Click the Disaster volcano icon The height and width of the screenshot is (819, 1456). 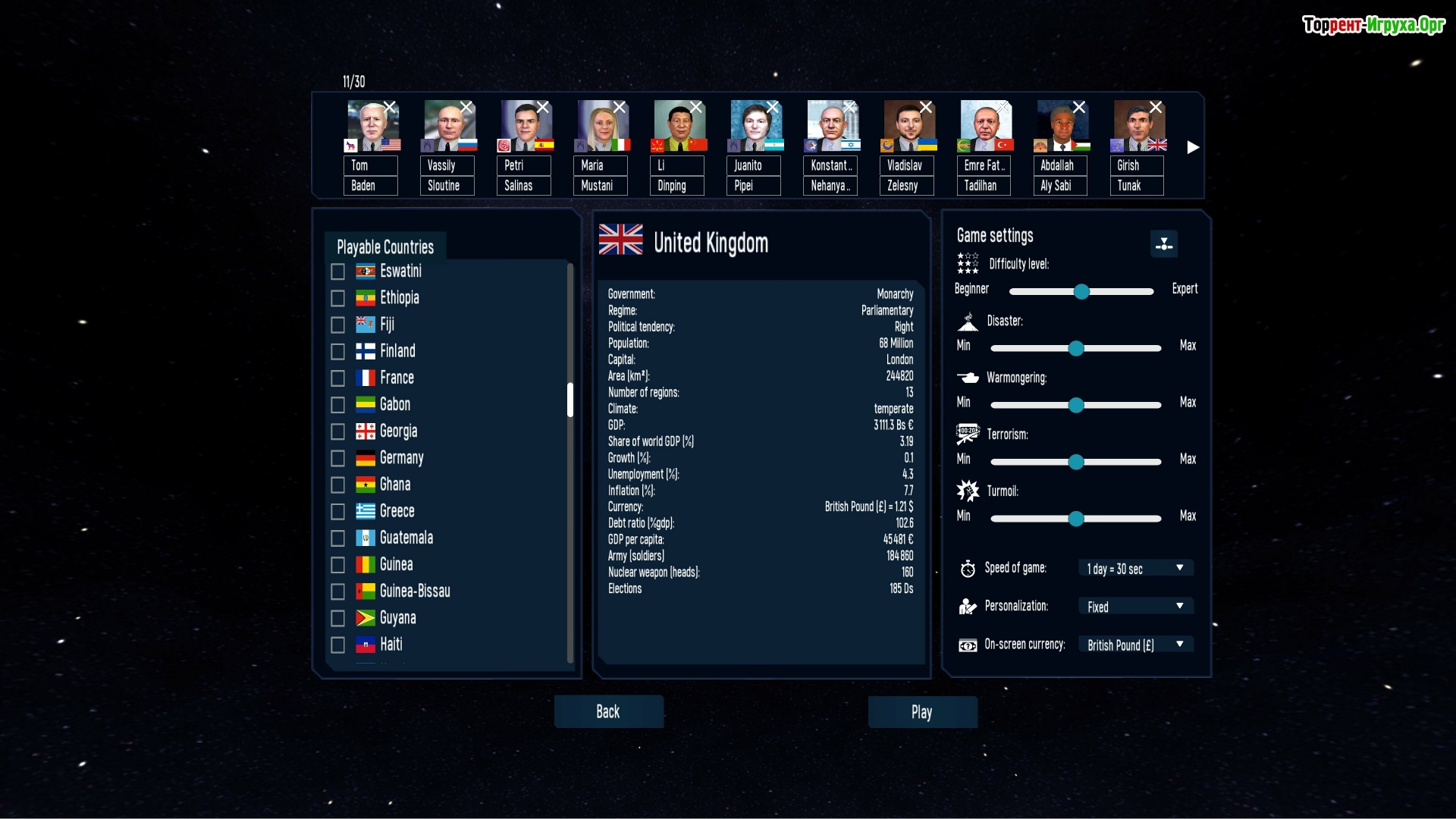(968, 322)
